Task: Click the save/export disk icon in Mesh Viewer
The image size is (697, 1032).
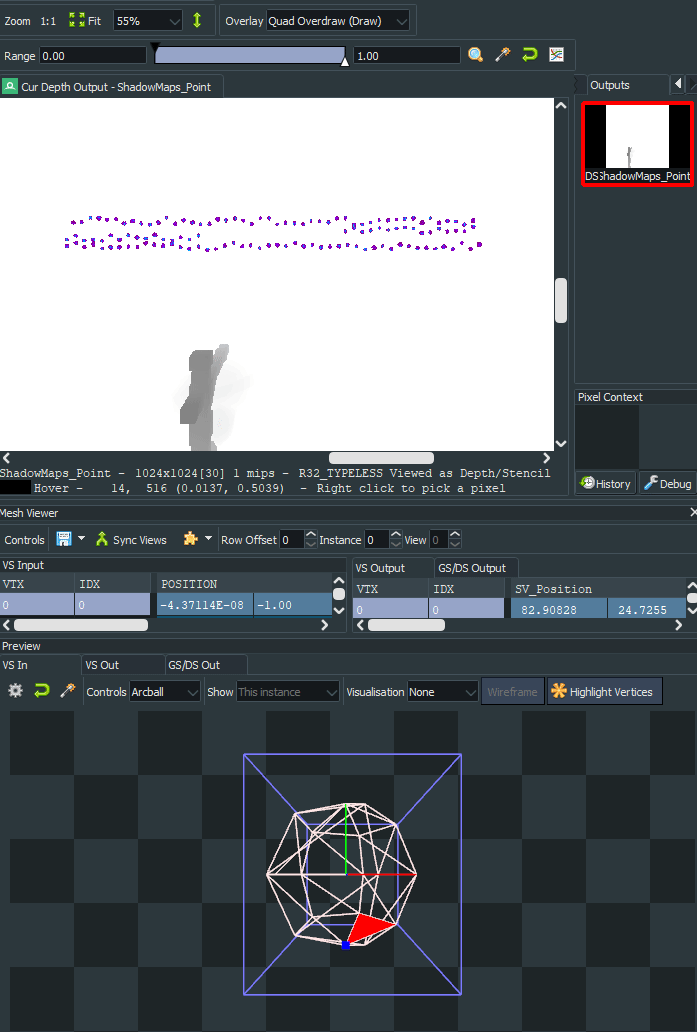Action: (x=64, y=539)
